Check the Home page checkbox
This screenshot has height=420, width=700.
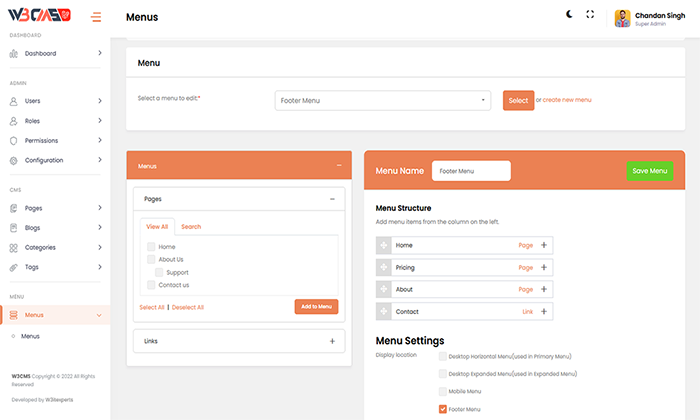(x=152, y=246)
